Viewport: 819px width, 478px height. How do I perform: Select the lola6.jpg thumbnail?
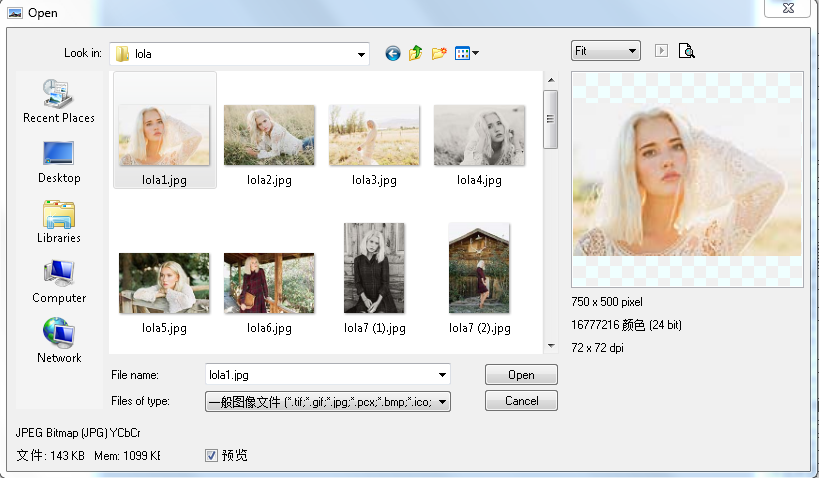(269, 284)
